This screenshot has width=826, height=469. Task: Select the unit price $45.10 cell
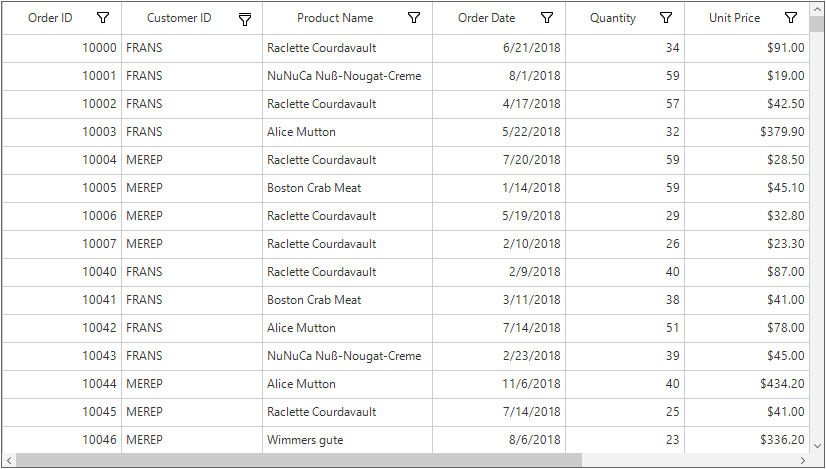(x=747, y=188)
